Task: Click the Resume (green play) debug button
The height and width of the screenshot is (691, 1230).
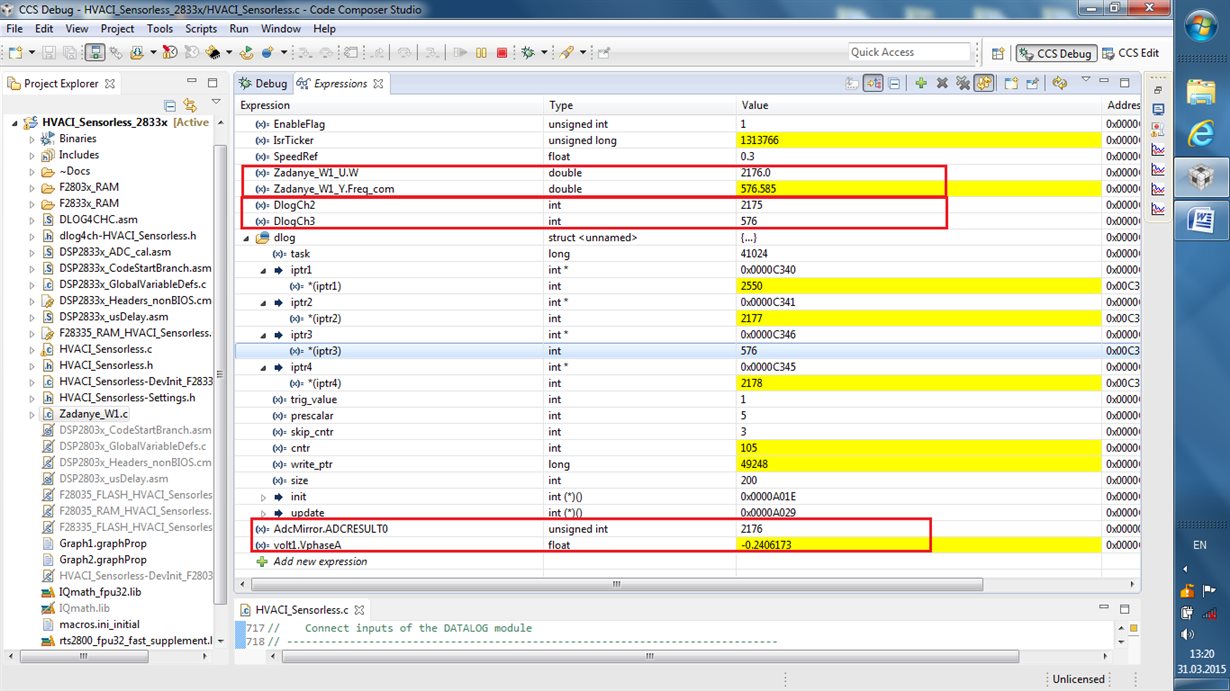Action: click(x=460, y=52)
